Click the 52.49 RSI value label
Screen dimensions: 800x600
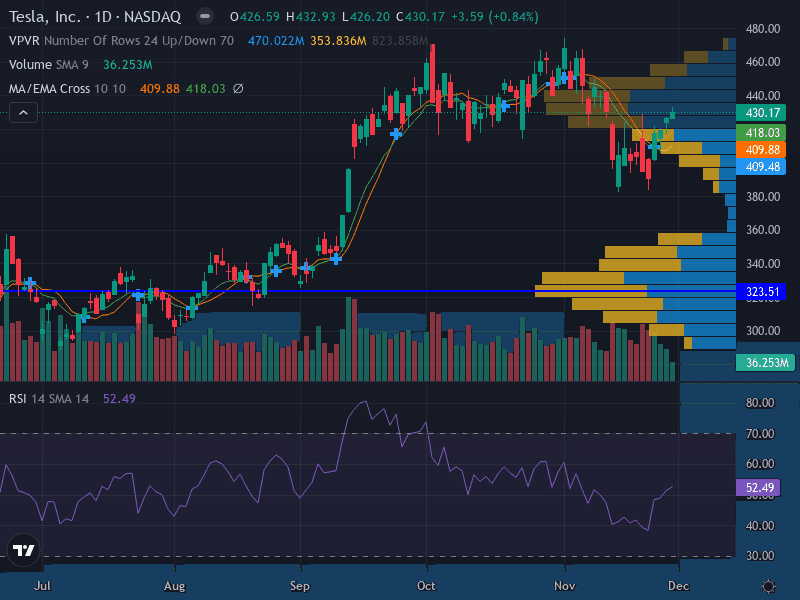point(758,488)
